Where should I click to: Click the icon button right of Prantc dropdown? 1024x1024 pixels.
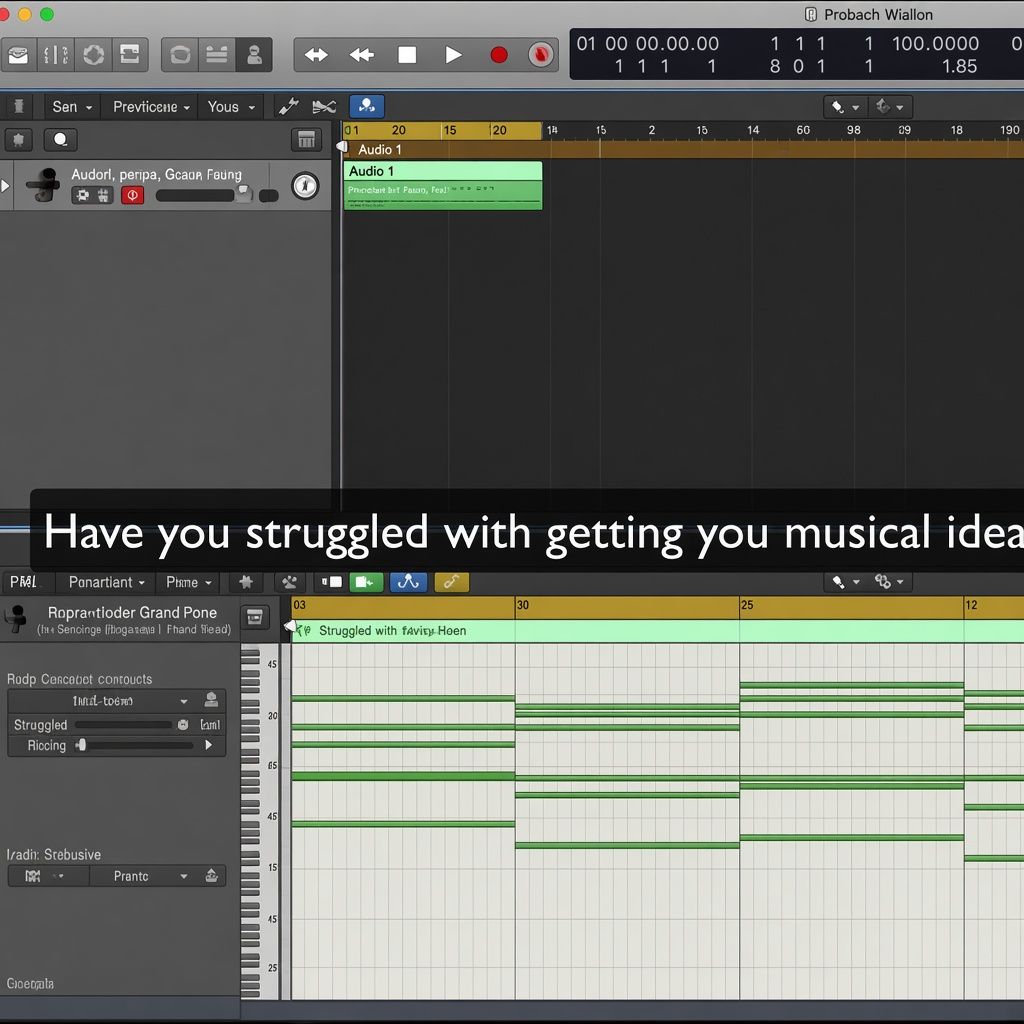click(x=212, y=876)
